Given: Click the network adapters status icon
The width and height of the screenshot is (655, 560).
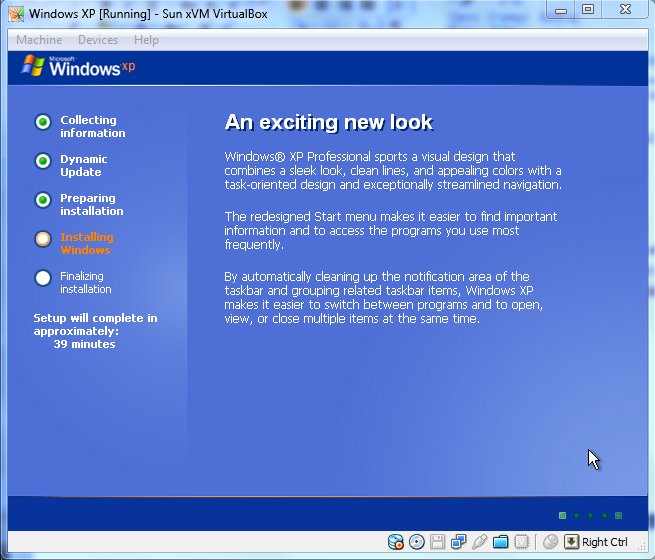Looking at the screenshot, I should (x=458, y=542).
